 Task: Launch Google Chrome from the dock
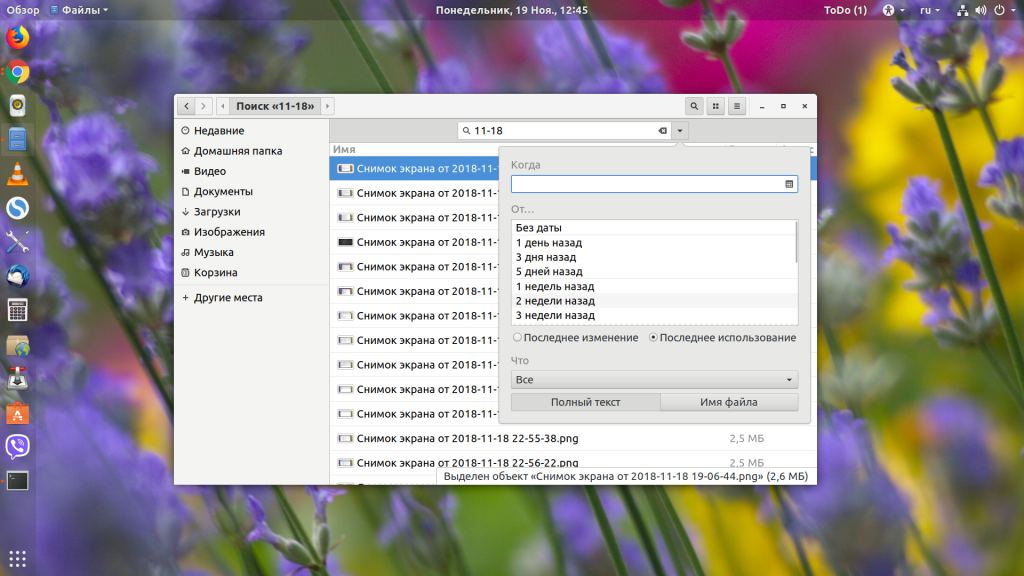tap(18, 72)
